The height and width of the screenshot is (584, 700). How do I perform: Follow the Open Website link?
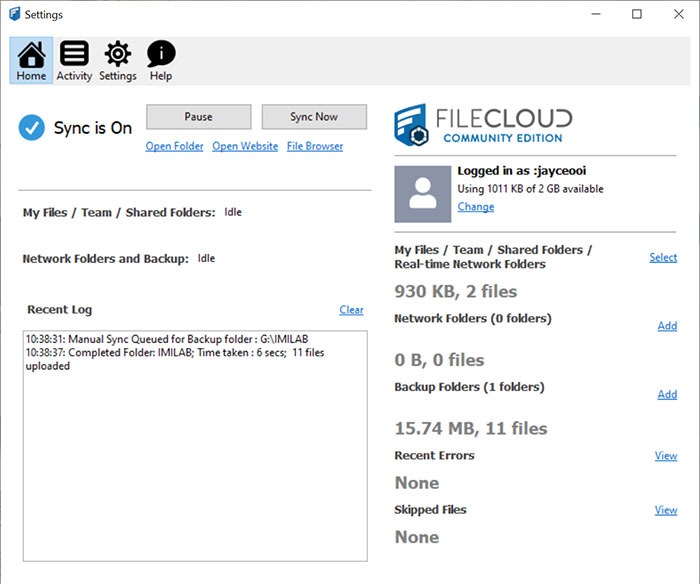(x=245, y=146)
